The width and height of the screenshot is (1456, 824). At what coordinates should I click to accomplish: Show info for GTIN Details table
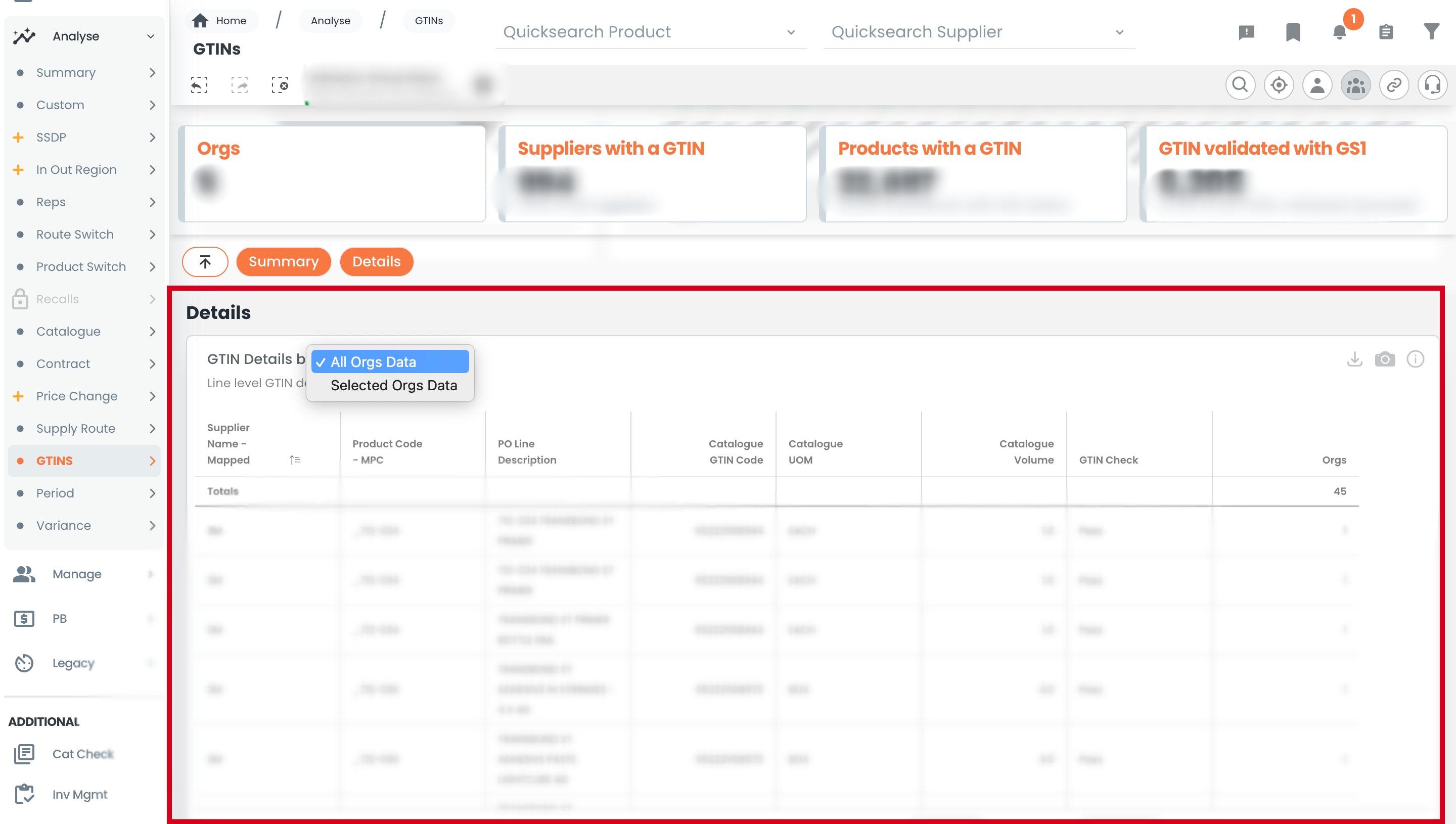click(1415, 359)
